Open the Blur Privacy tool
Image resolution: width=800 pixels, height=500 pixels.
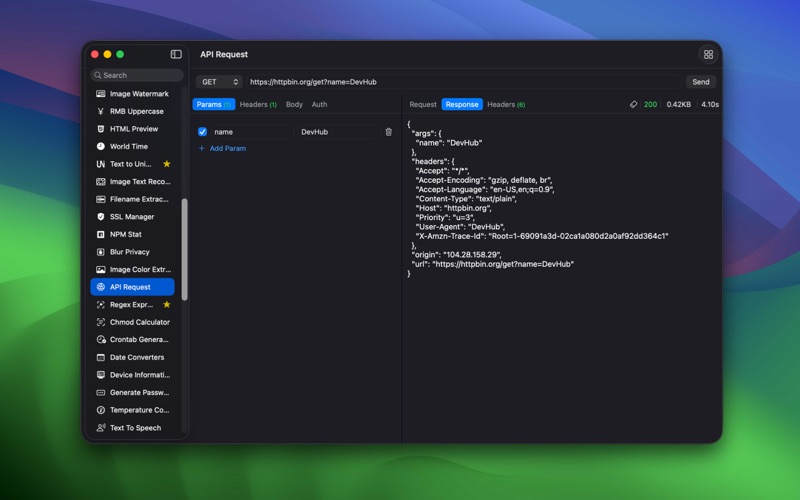(x=129, y=252)
